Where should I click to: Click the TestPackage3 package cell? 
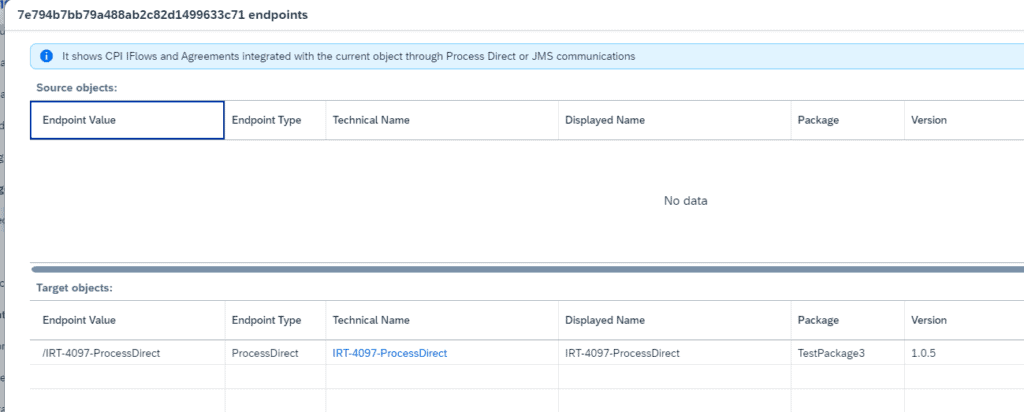click(847, 353)
